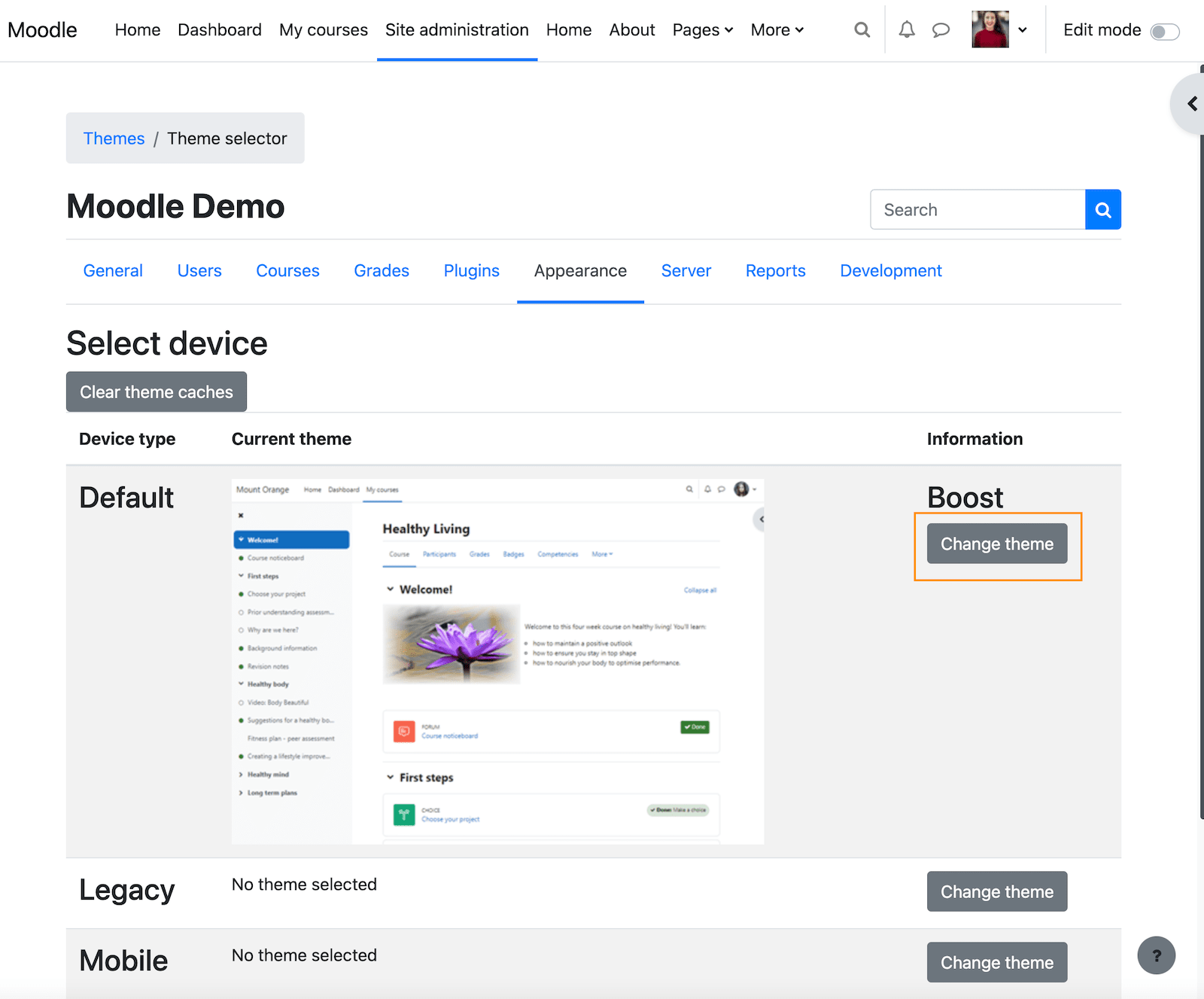The image size is (1204, 999).
Task: Expand the user menu dropdown arrow
Action: tap(1023, 30)
